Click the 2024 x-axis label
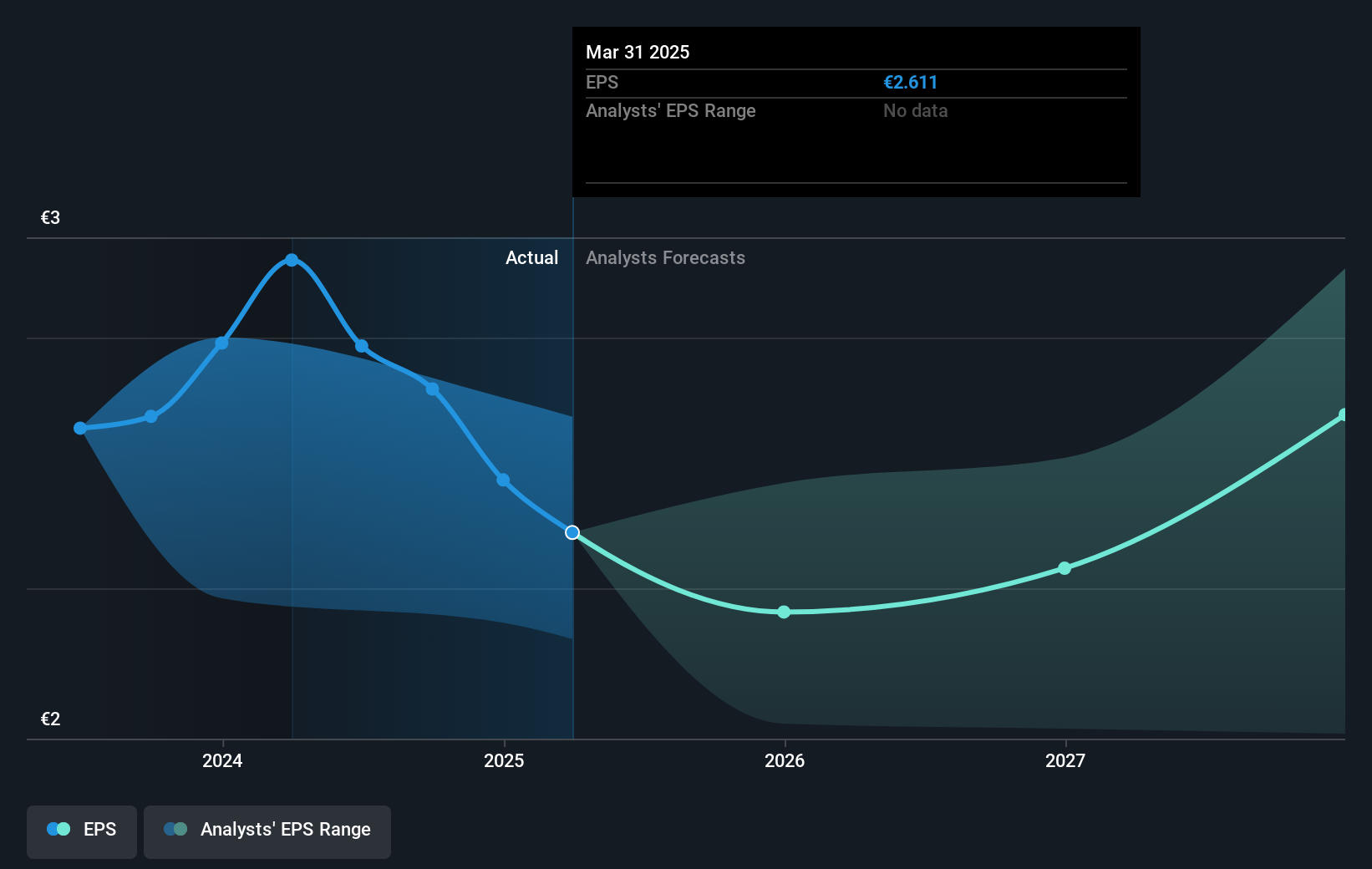 pos(222,760)
